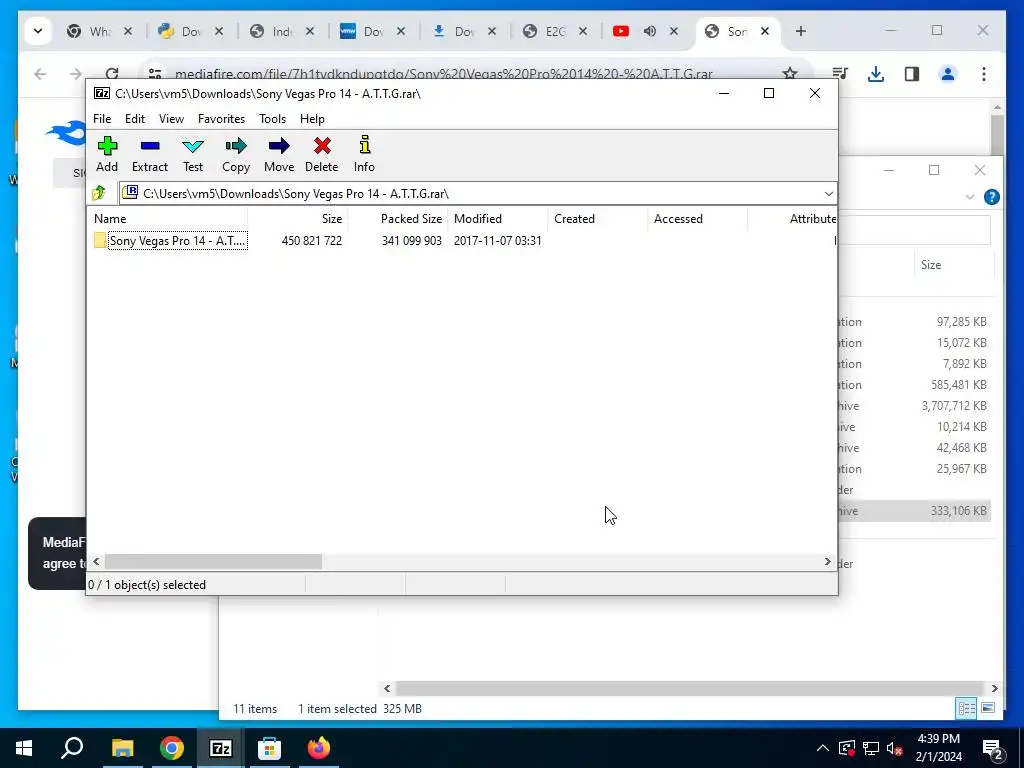Open the View menu
Image resolution: width=1024 pixels, height=768 pixels.
(171, 119)
